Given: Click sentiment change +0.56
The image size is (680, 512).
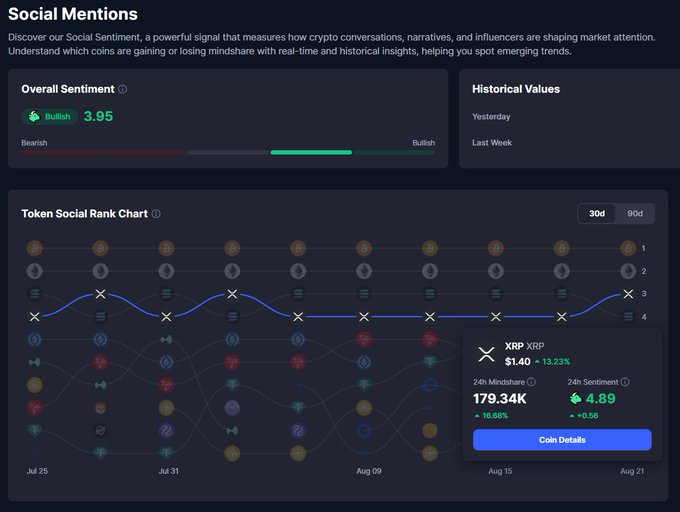Looking at the screenshot, I should coord(584,416).
